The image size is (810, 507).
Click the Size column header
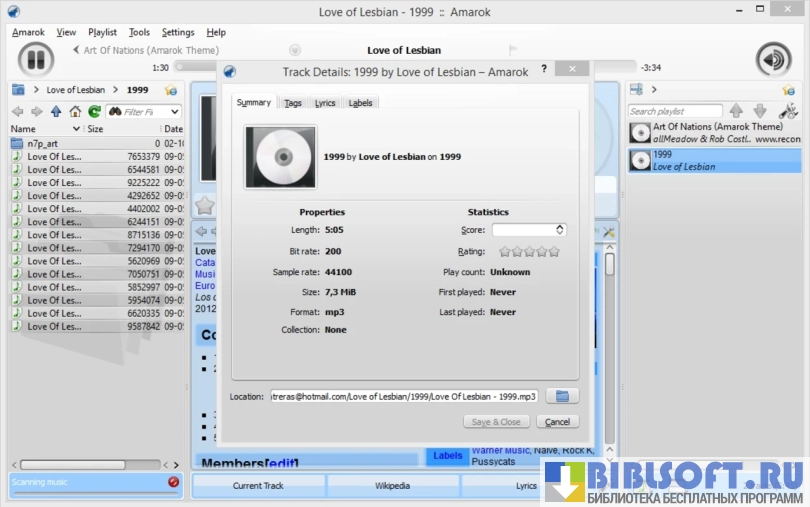(x=95, y=129)
